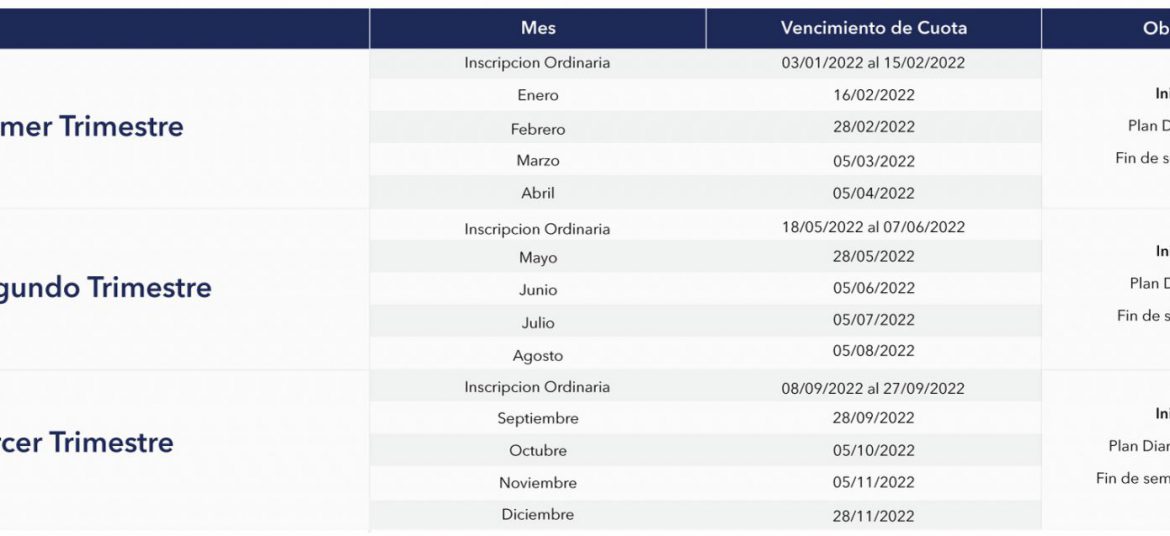Click the first Inscripcion Ordinaria row cell
This screenshot has height=536, width=1170.
(537, 63)
